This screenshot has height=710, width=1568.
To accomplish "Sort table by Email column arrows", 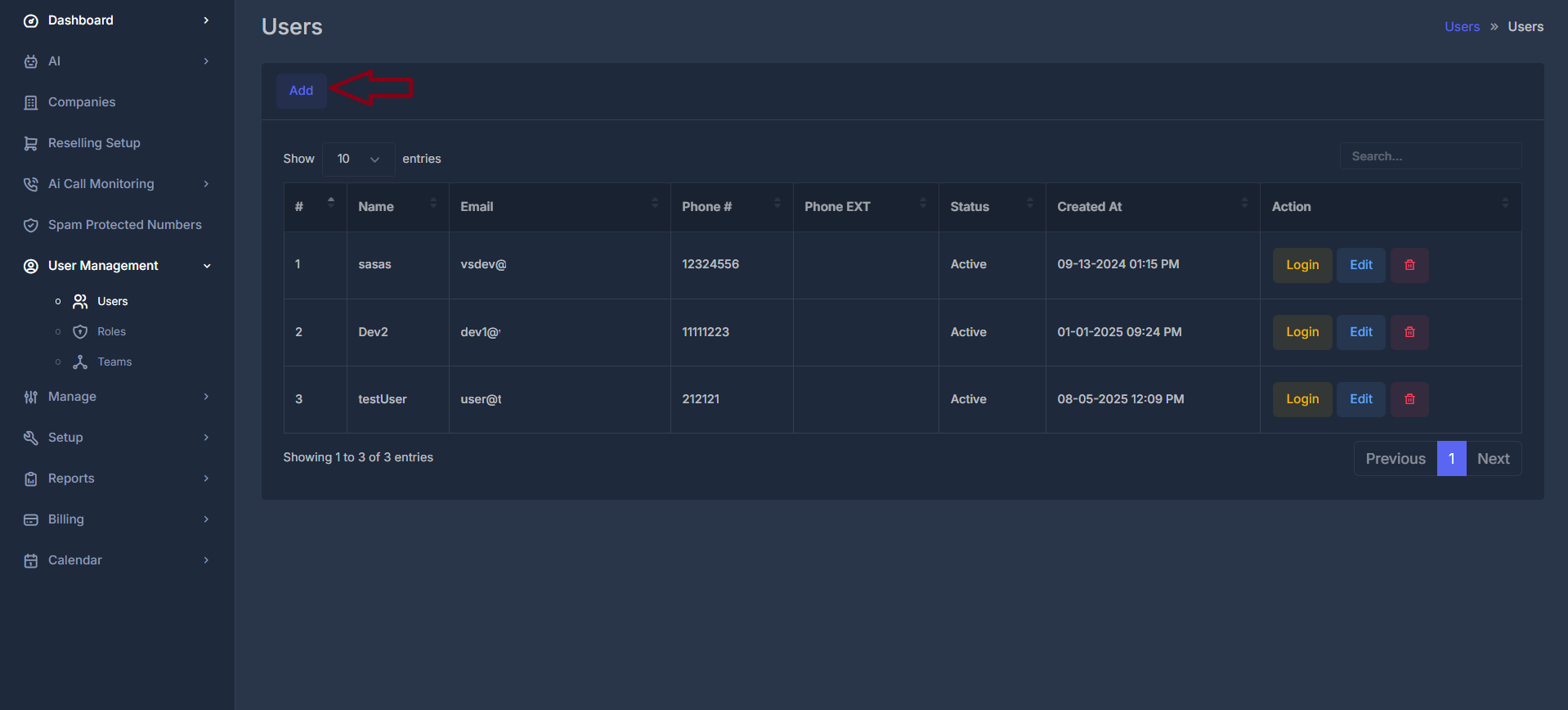I will pyautogui.click(x=655, y=202).
